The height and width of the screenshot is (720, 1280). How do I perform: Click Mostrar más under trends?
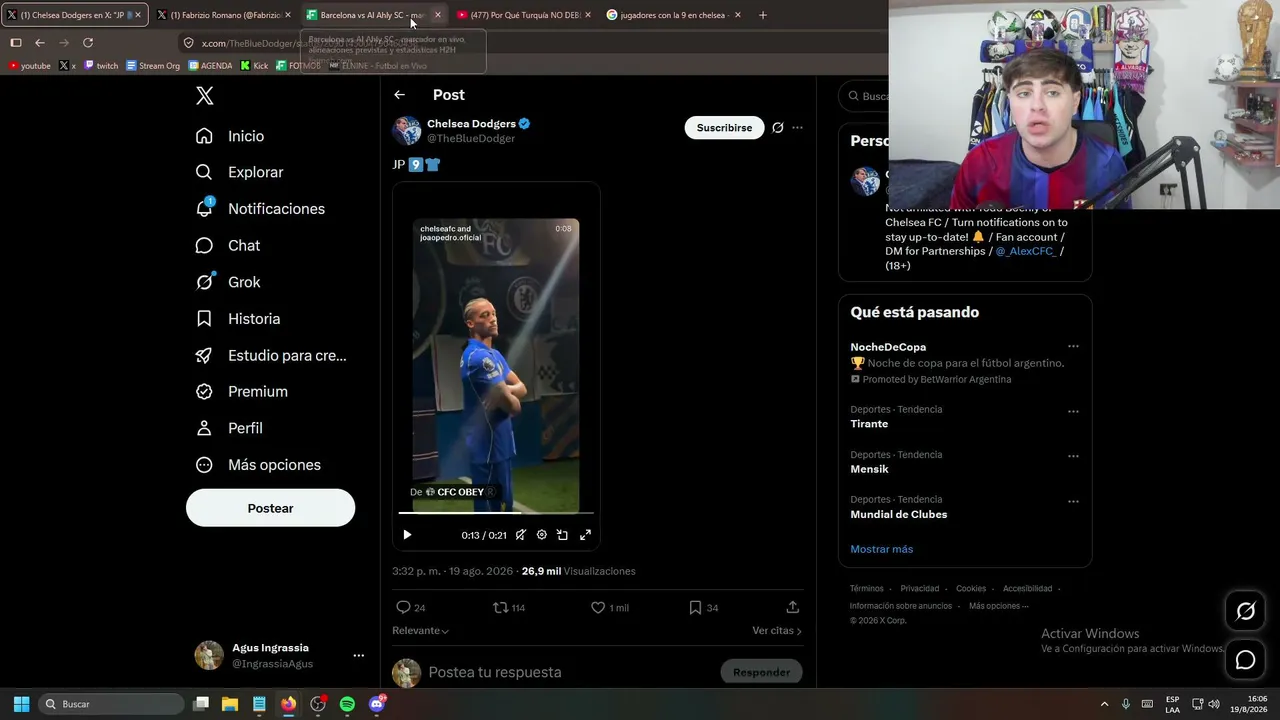click(881, 549)
